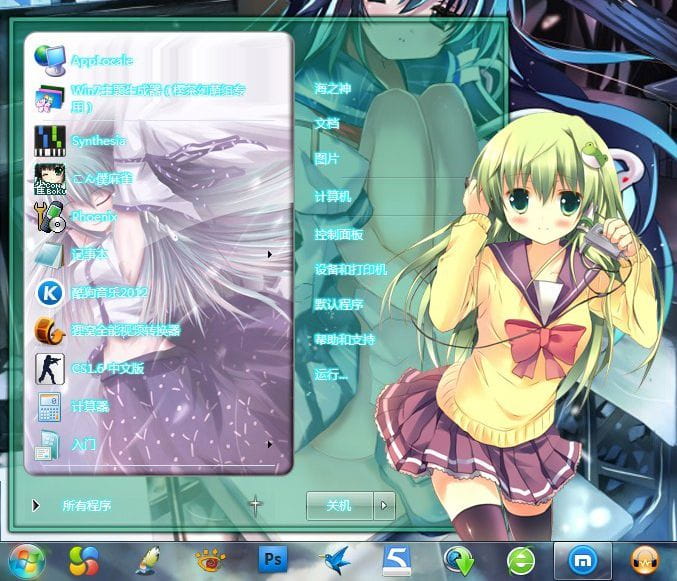
Task: Click the Windows Start orb
Action: coord(25,558)
